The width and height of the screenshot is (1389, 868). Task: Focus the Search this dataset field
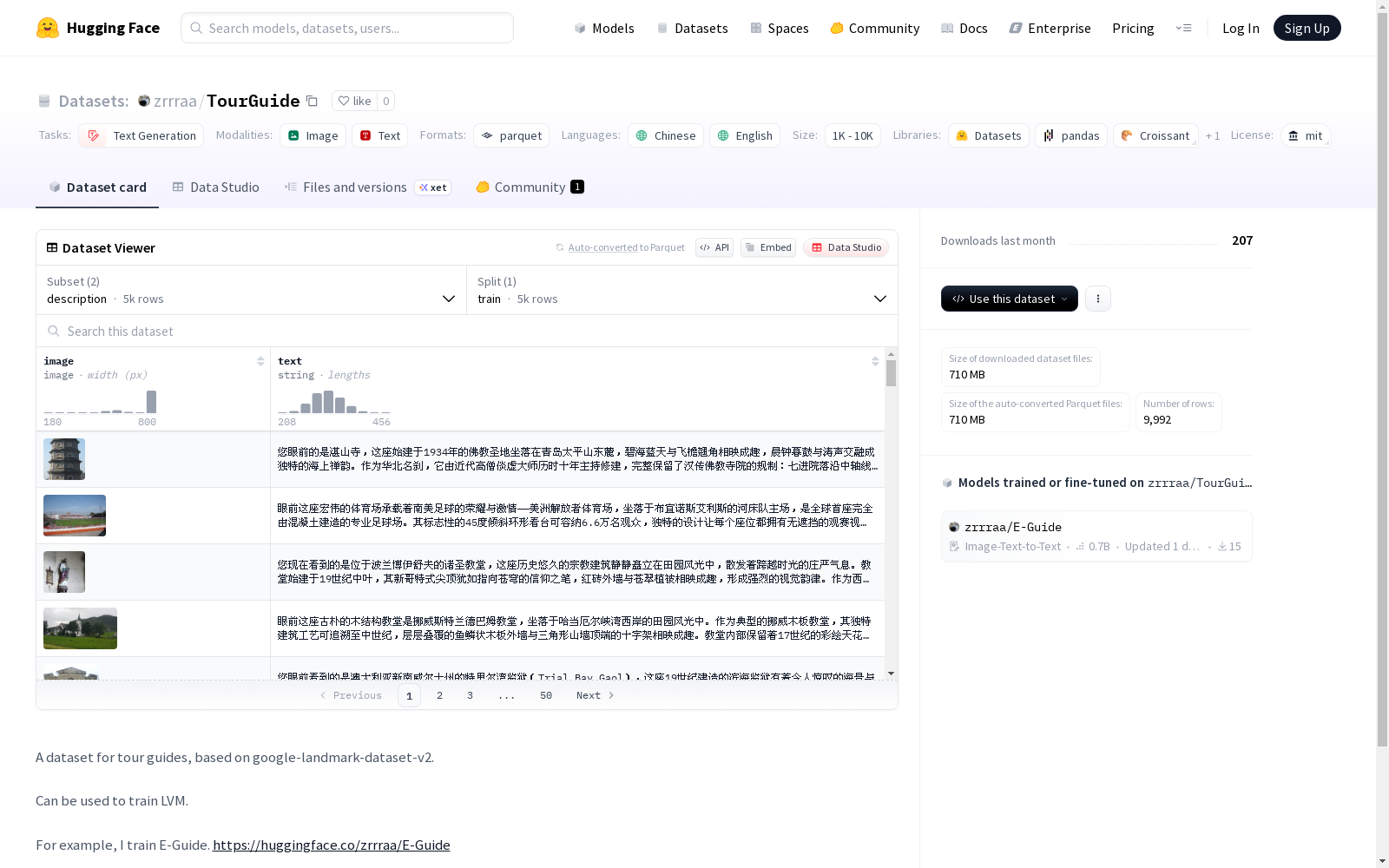467,331
